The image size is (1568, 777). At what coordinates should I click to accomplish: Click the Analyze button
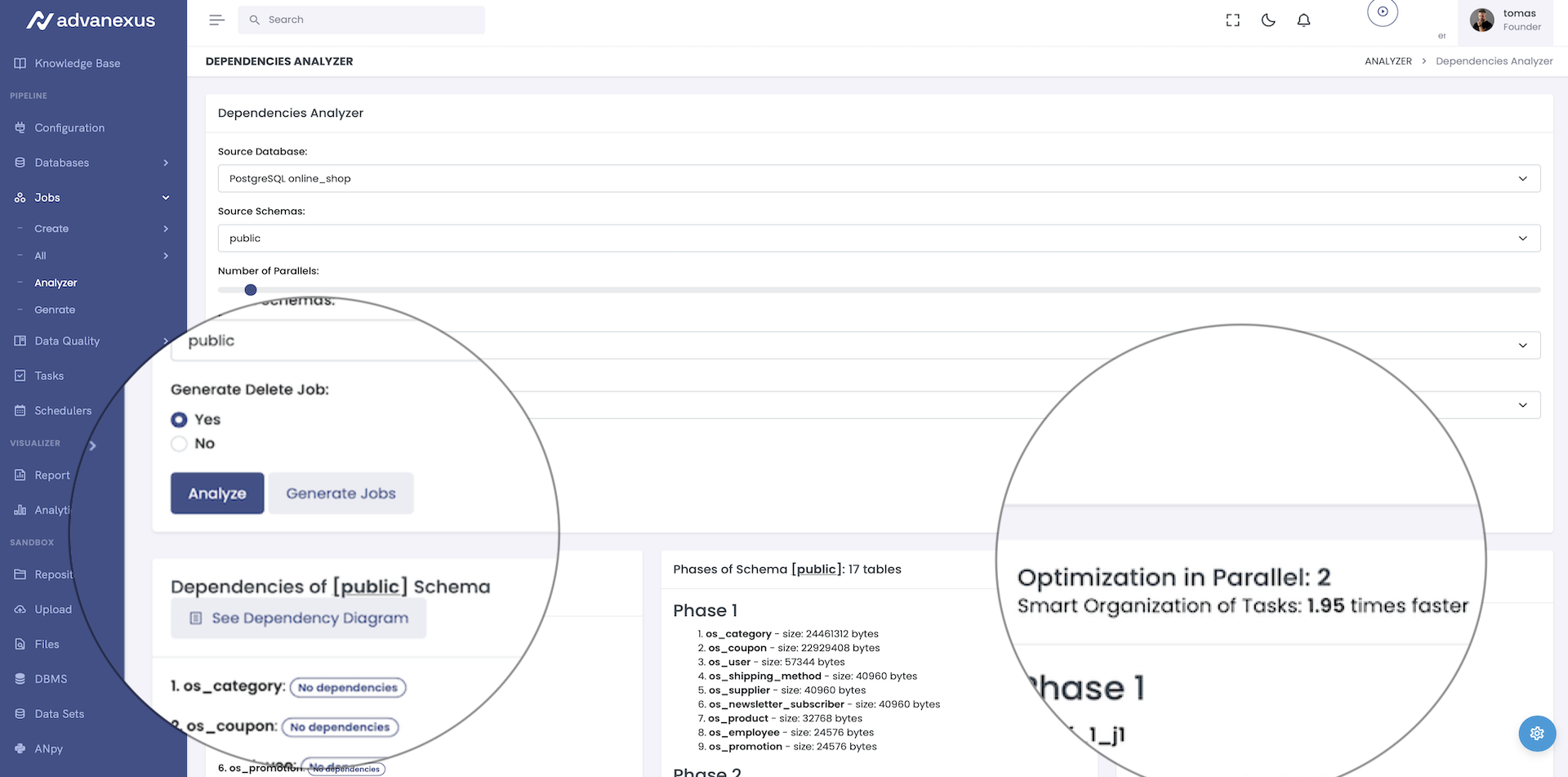[217, 493]
